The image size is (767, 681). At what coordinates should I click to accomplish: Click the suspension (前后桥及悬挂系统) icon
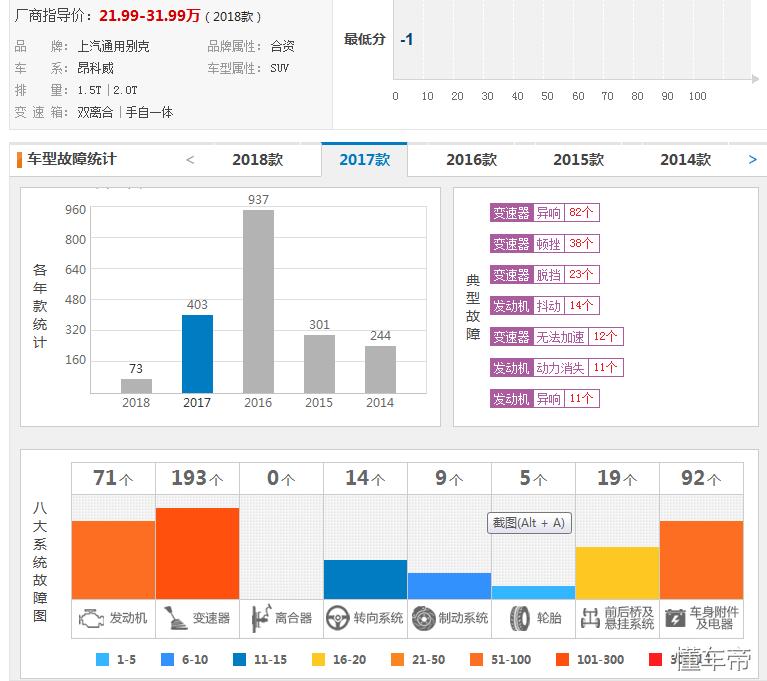[x=590, y=618]
